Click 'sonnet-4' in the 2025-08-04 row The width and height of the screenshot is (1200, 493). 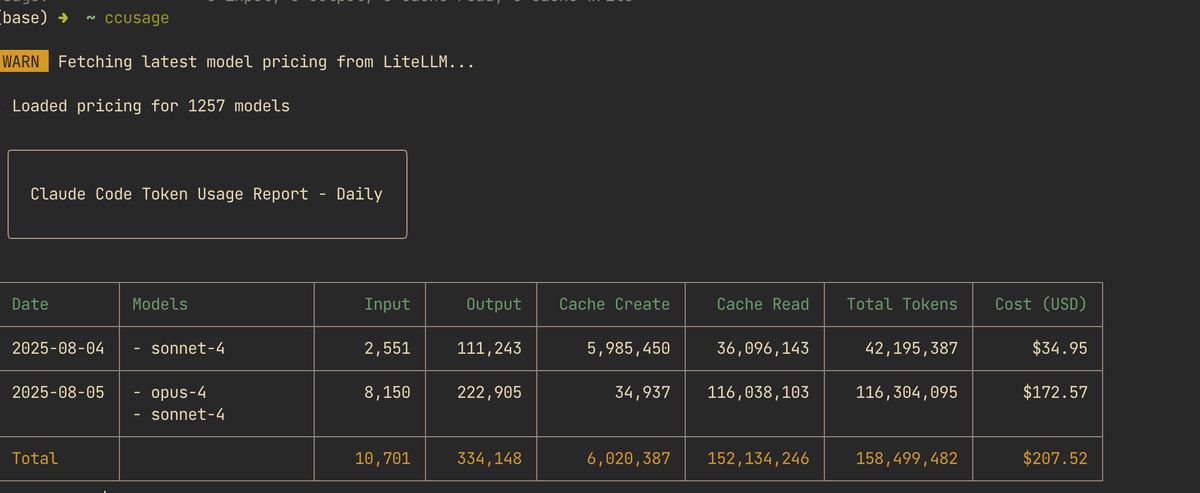point(188,349)
